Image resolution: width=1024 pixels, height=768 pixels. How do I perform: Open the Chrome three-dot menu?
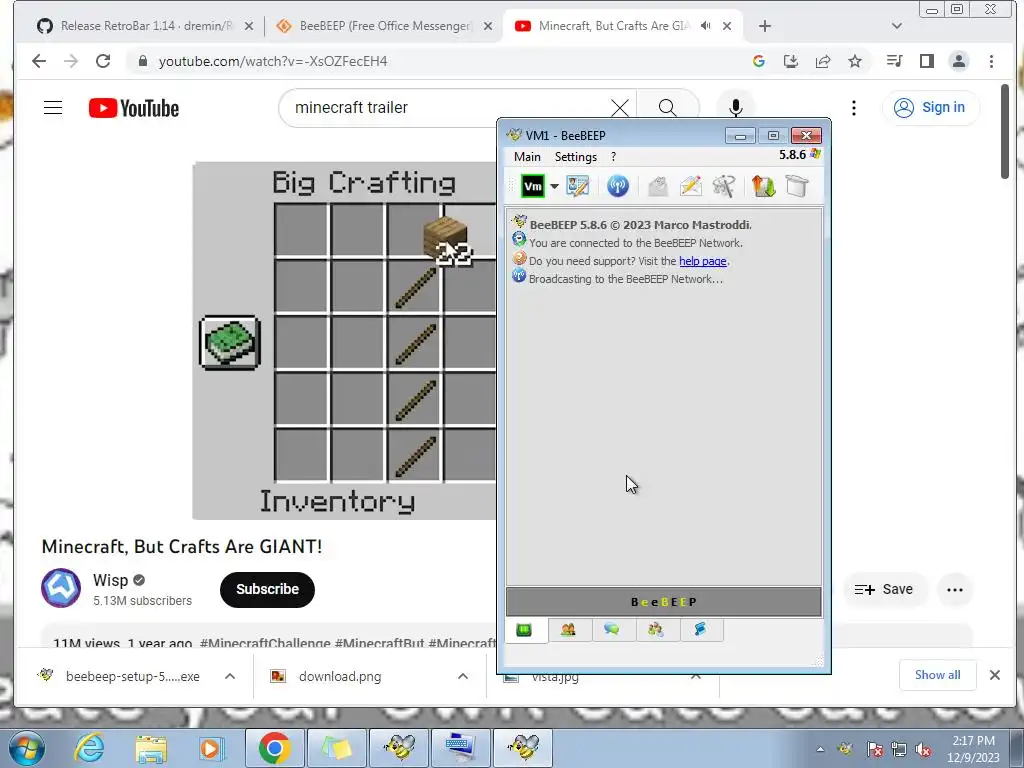click(x=991, y=61)
